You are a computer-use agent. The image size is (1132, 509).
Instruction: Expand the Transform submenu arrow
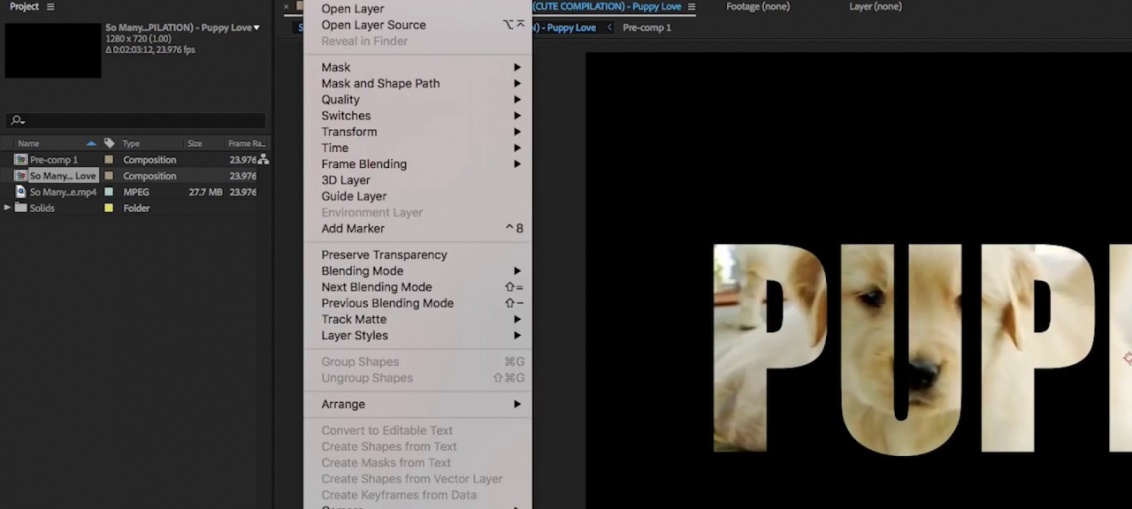click(517, 131)
